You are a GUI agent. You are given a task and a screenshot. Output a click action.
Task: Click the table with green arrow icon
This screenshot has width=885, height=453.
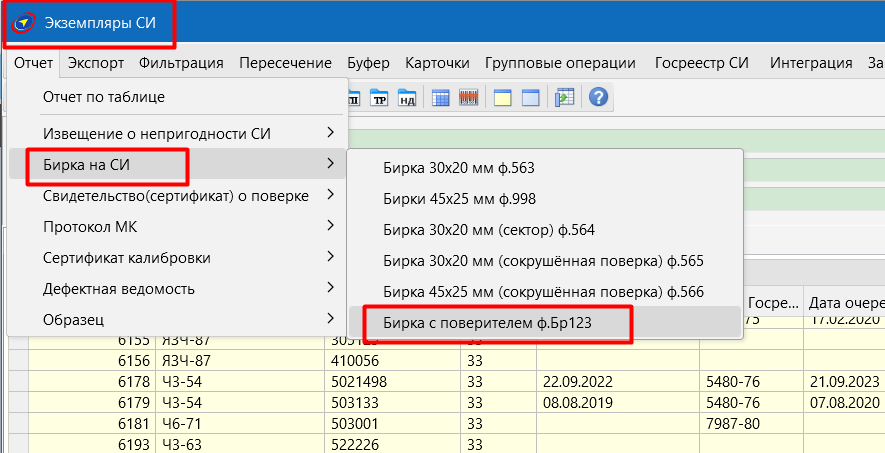pos(564,98)
